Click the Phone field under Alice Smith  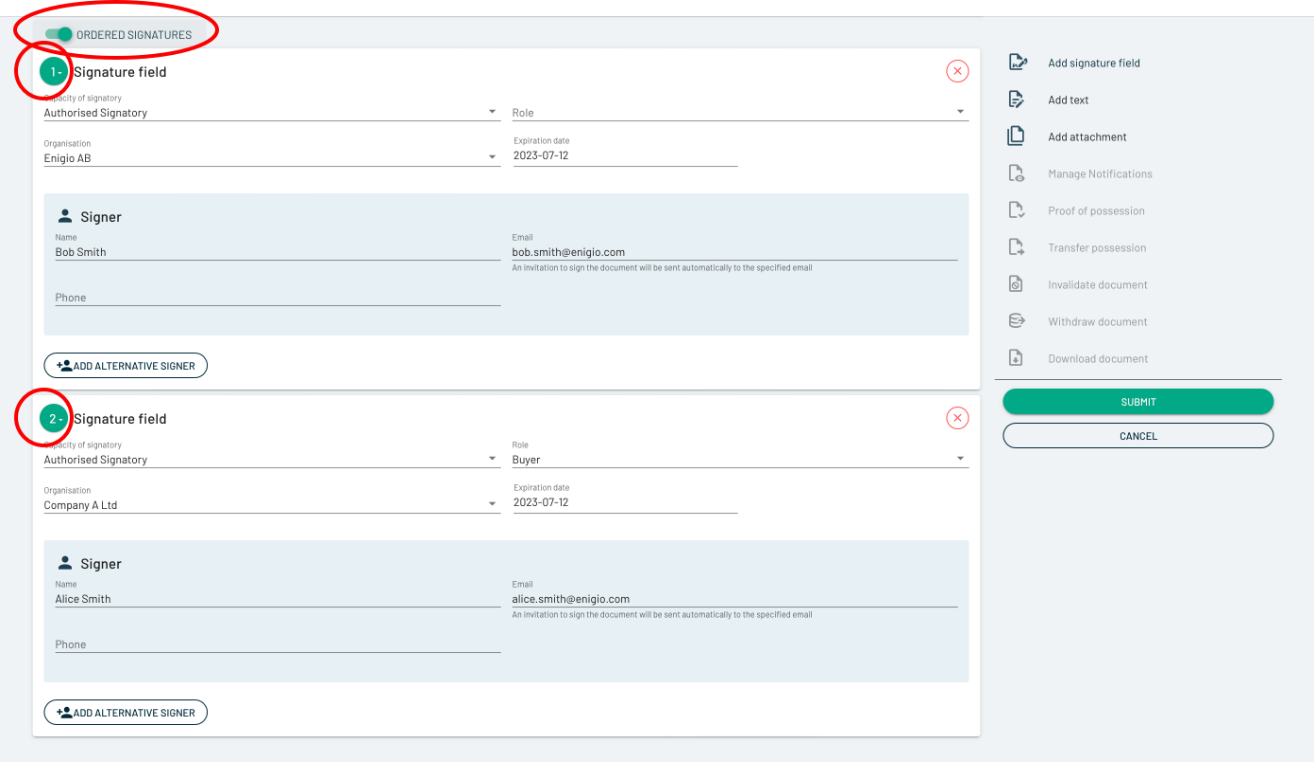coord(277,645)
